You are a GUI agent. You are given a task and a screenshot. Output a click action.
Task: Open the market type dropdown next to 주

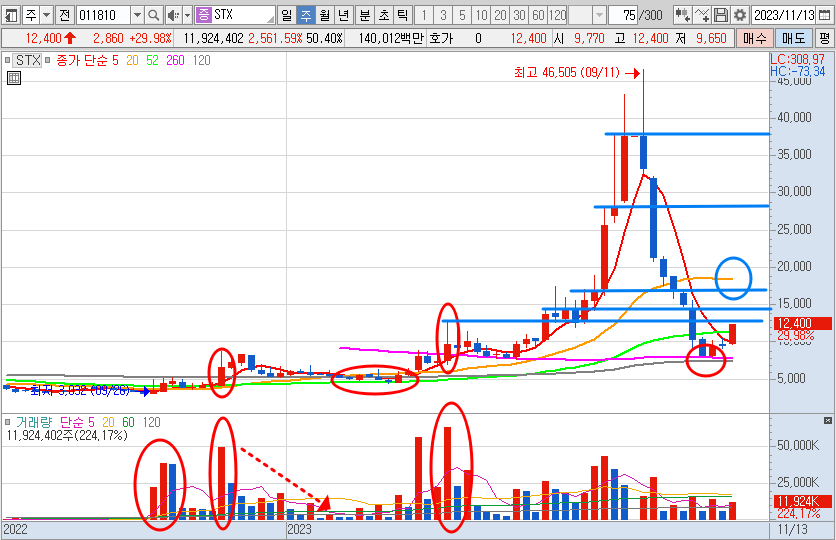tap(47, 15)
